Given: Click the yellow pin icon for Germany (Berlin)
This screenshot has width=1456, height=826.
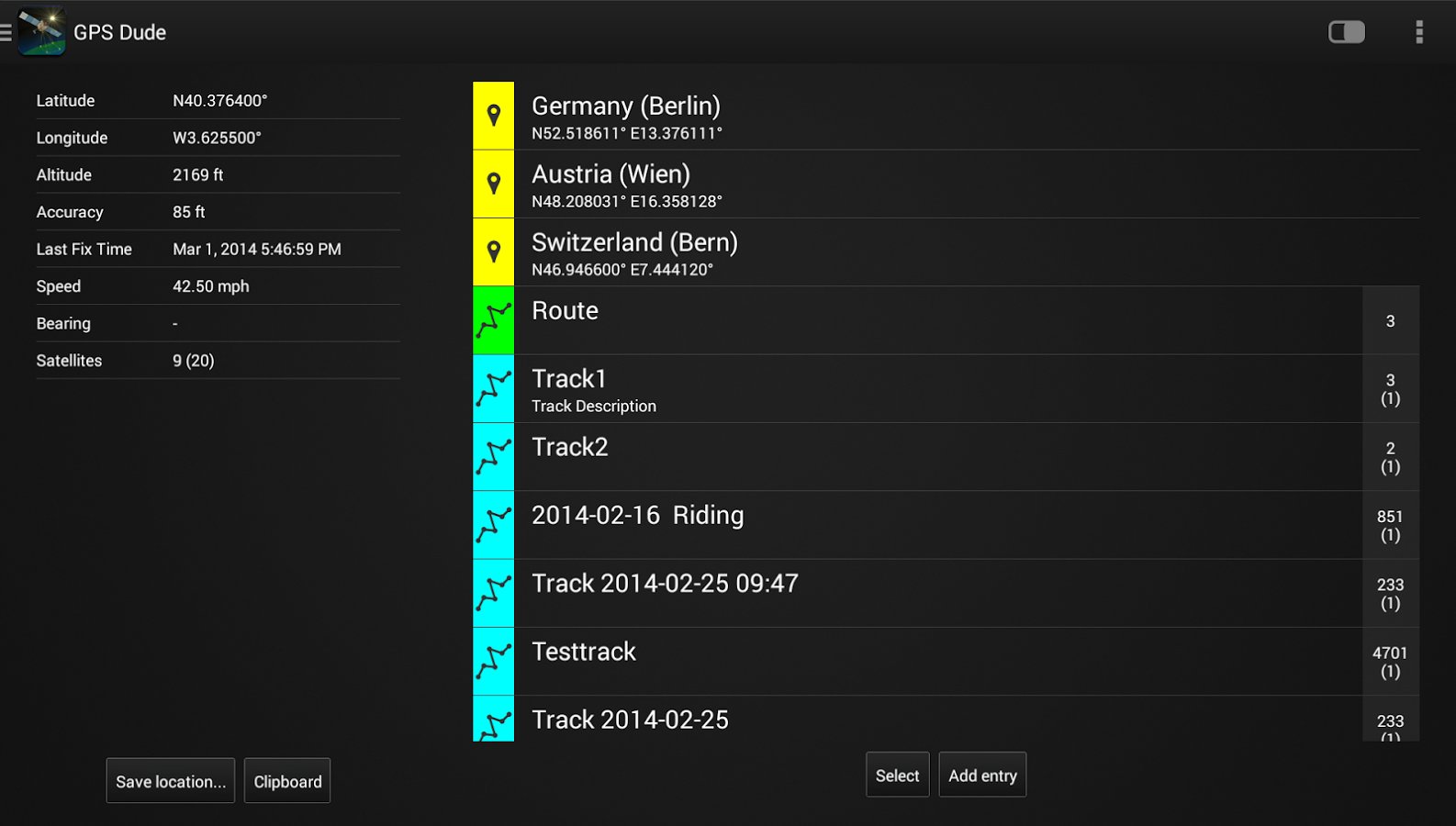Looking at the screenshot, I should (494, 116).
